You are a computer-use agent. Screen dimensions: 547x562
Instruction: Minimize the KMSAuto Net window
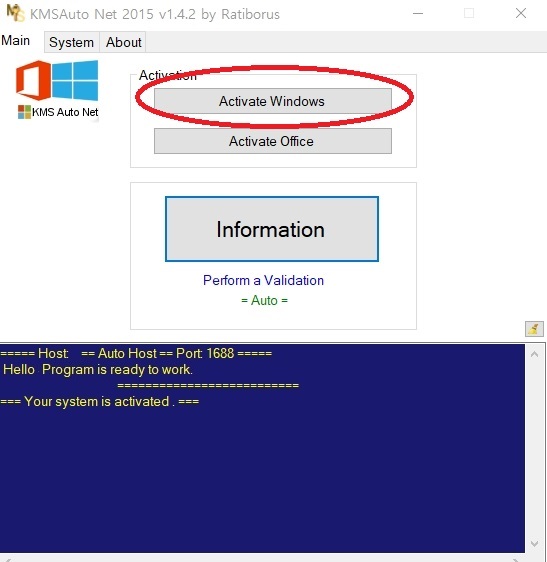(x=418, y=14)
